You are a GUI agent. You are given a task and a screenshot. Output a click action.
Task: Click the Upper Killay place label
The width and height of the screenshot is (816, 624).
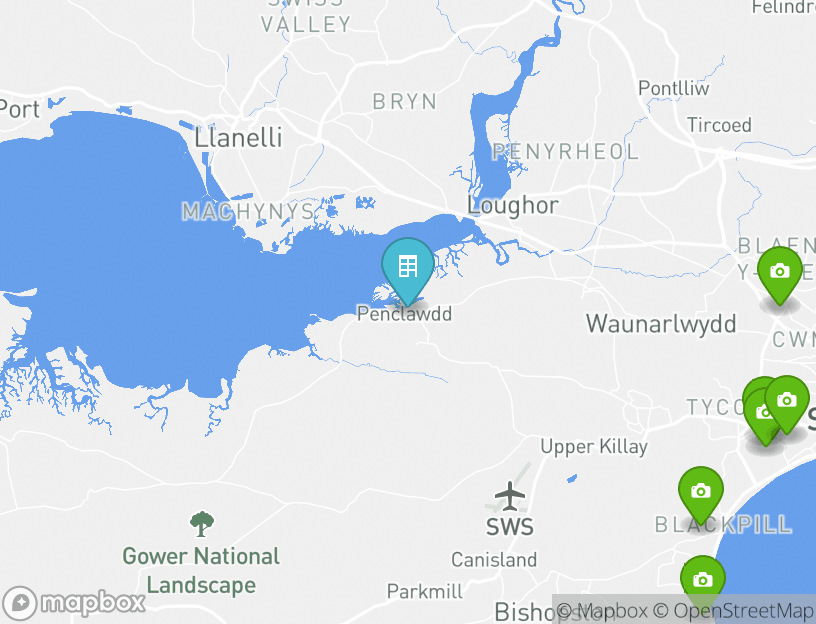[594, 447]
